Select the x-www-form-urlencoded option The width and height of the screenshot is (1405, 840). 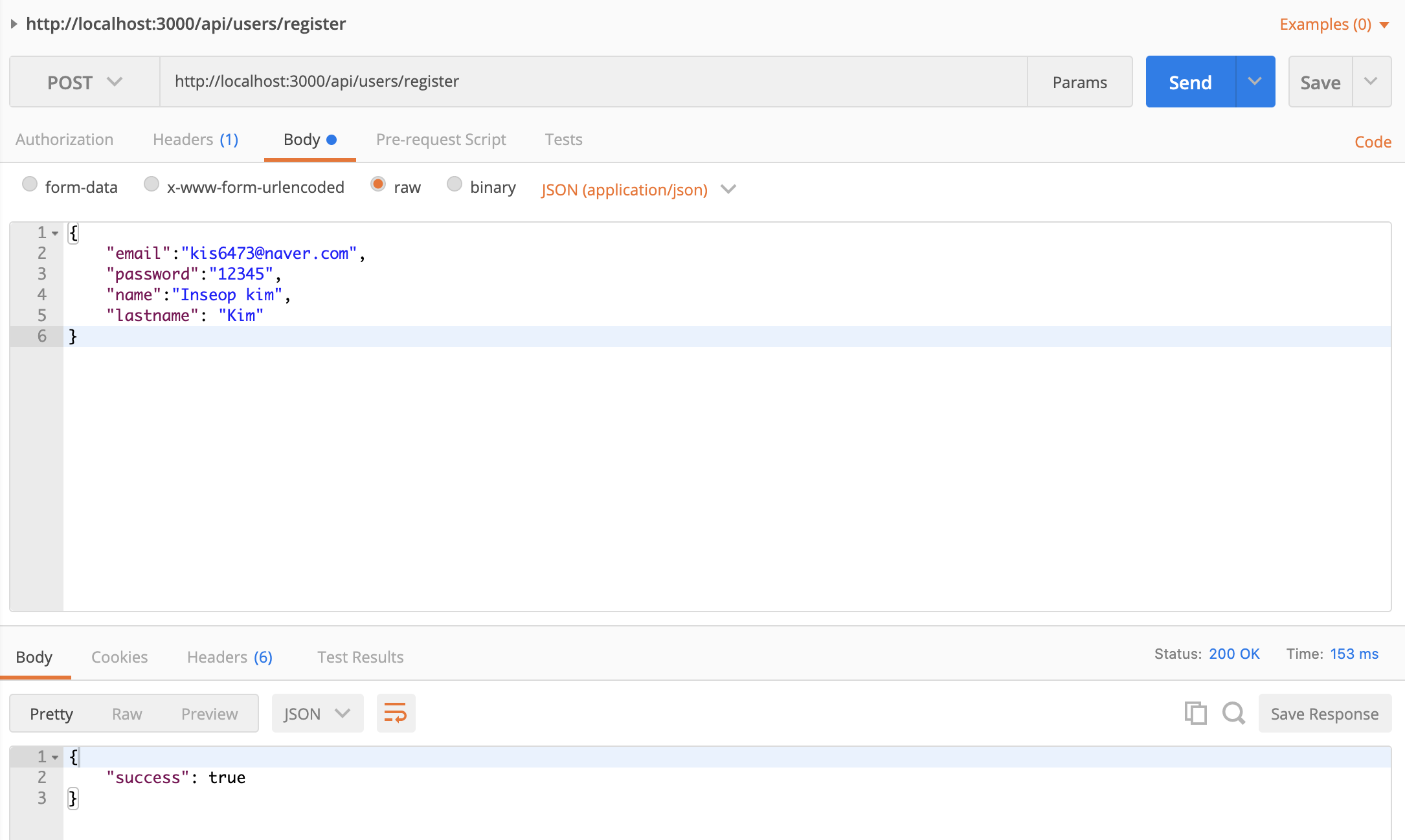(152, 184)
